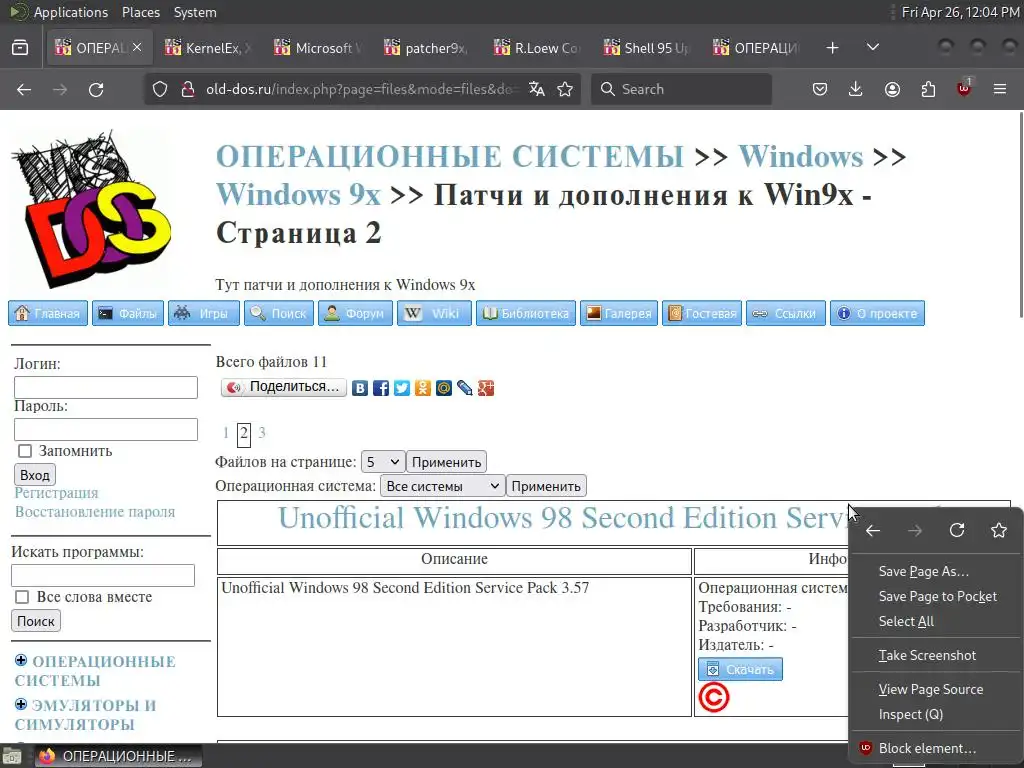Focus the Искать программы search field

tap(103, 575)
